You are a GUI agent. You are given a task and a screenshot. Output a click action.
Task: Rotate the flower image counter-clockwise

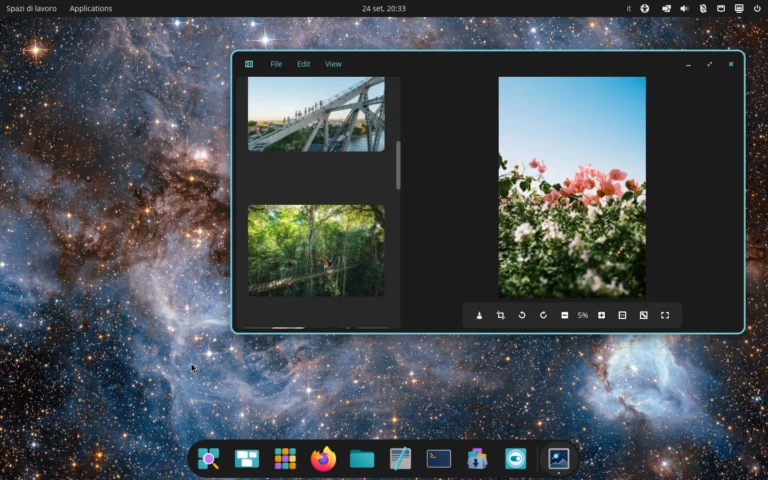pyautogui.click(x=522, y=315)
